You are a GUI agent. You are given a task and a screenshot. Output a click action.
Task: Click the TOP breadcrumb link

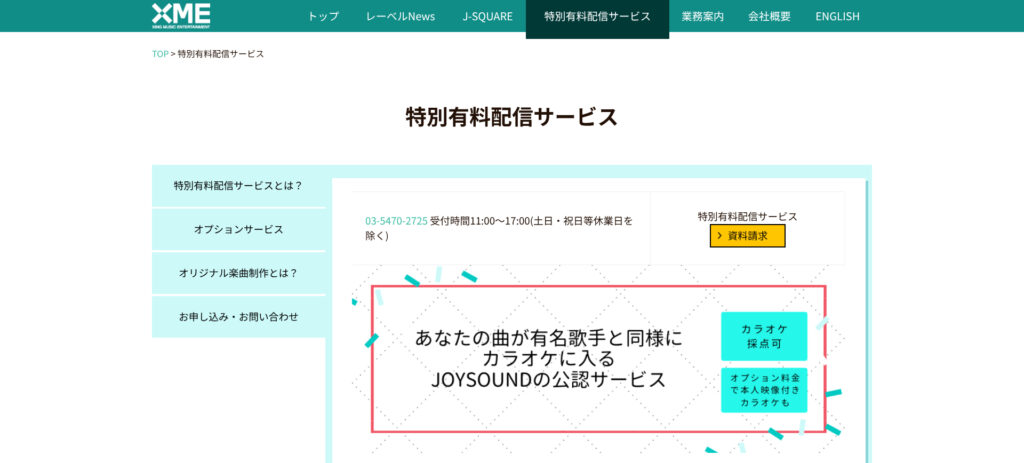point(160,54)
